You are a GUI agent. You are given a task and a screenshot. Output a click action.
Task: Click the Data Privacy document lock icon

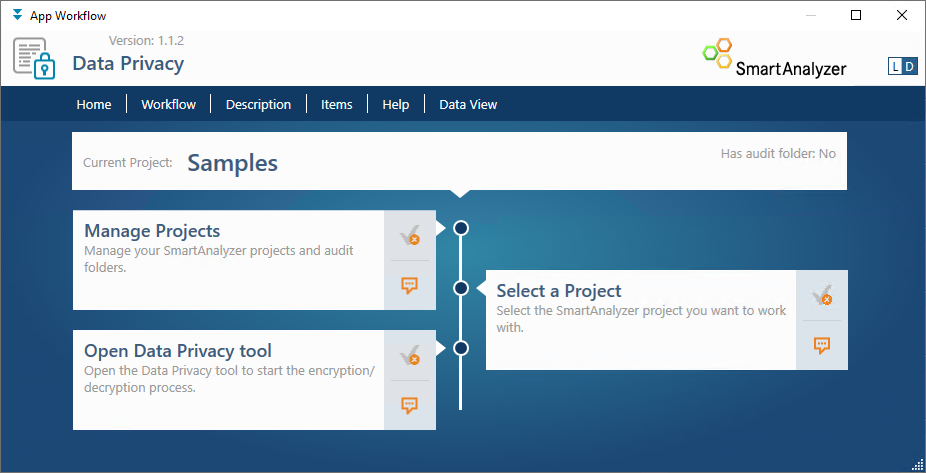coord(34,58)
